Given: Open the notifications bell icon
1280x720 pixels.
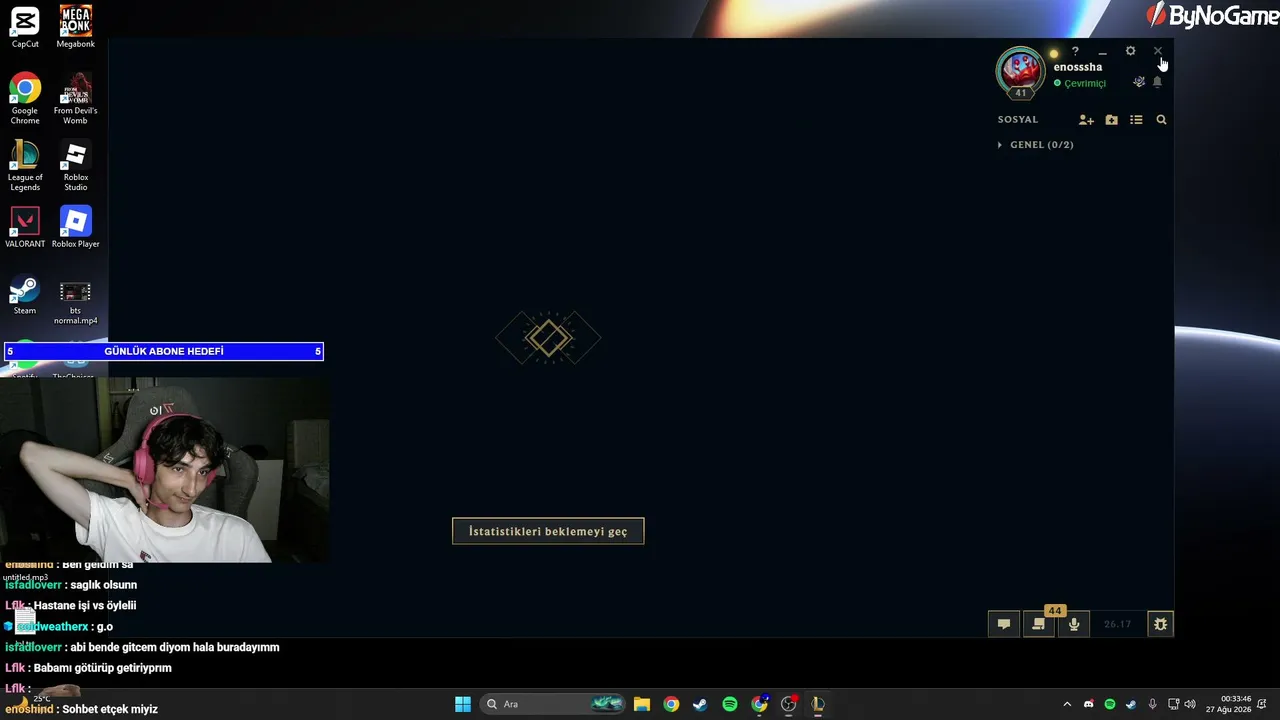Looking at the screenshot, I should click(1157, 82).
